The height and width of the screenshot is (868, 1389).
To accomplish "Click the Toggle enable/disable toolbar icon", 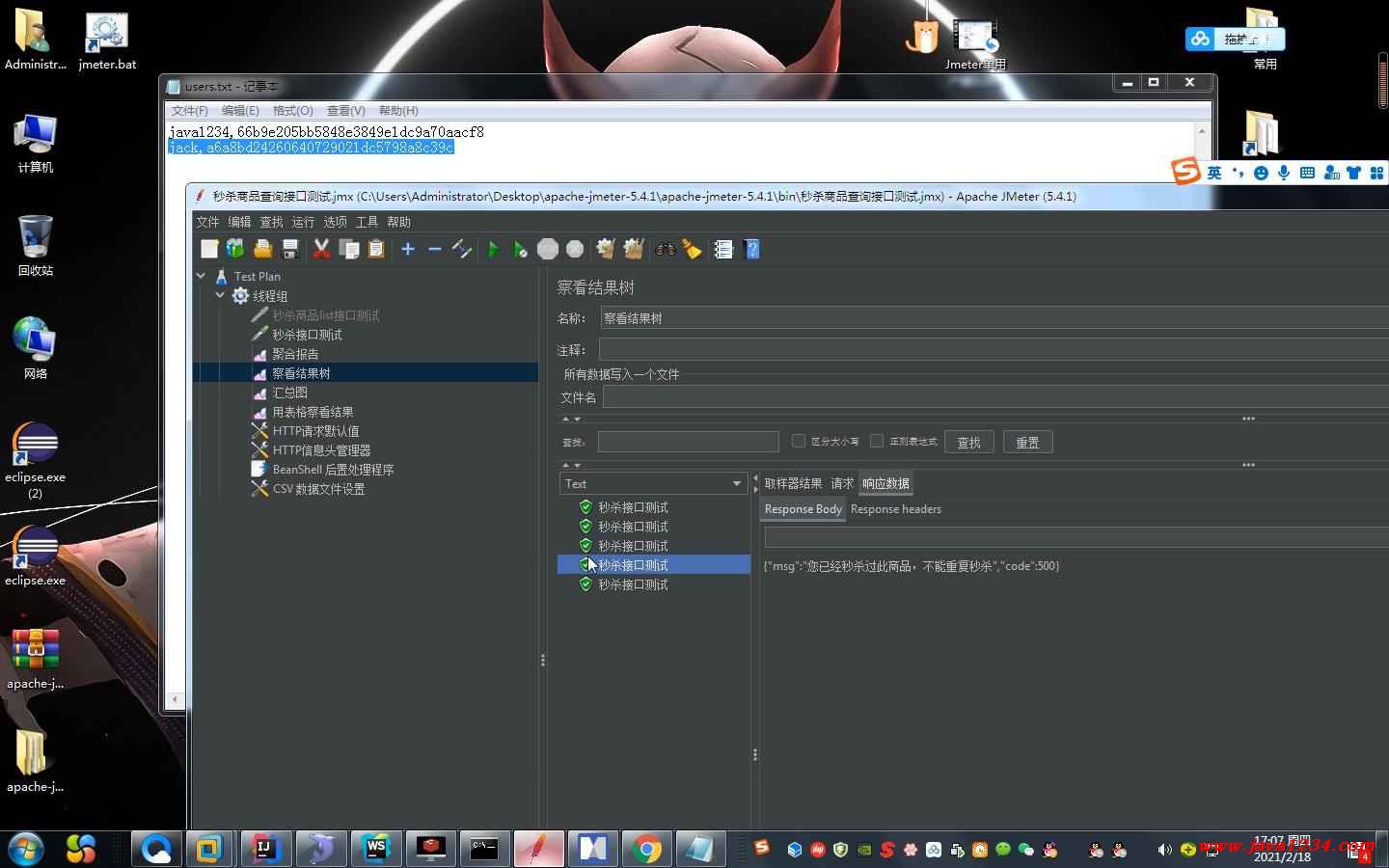I will point(461,249).
